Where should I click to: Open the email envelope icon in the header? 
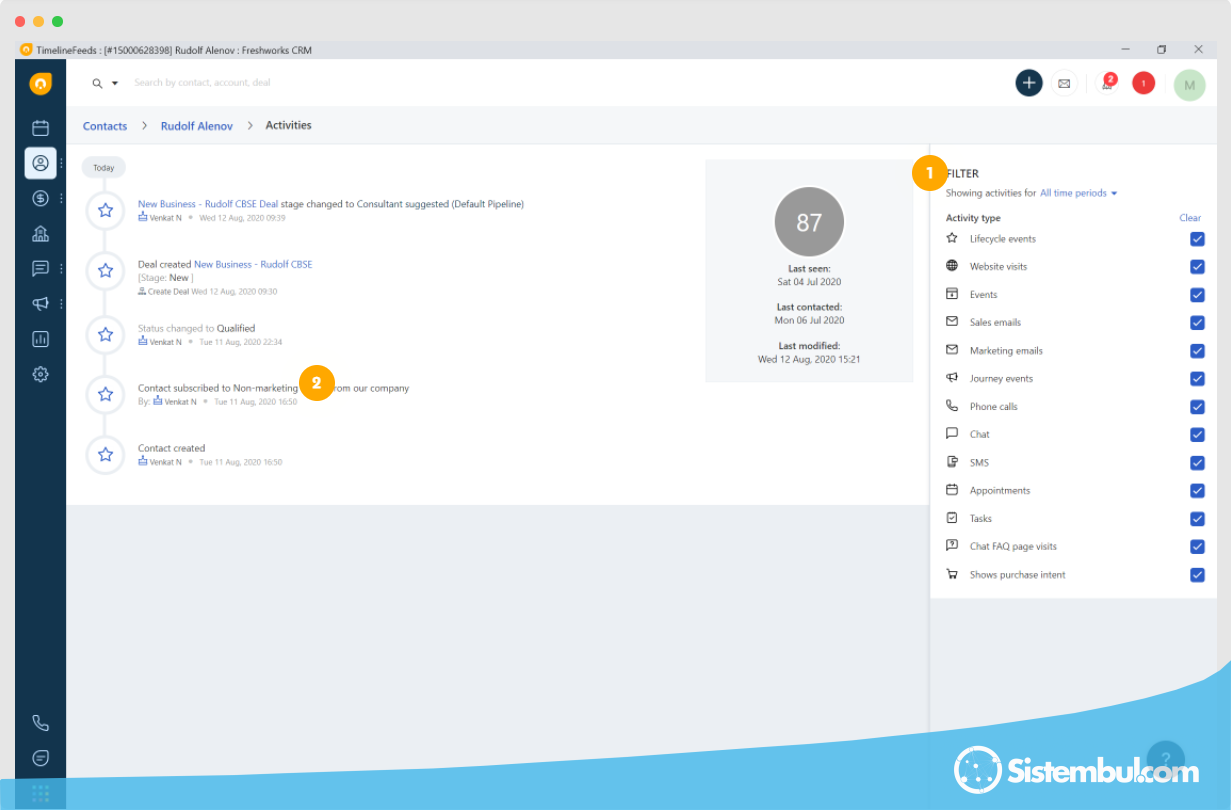click(x=1064, y=84)
